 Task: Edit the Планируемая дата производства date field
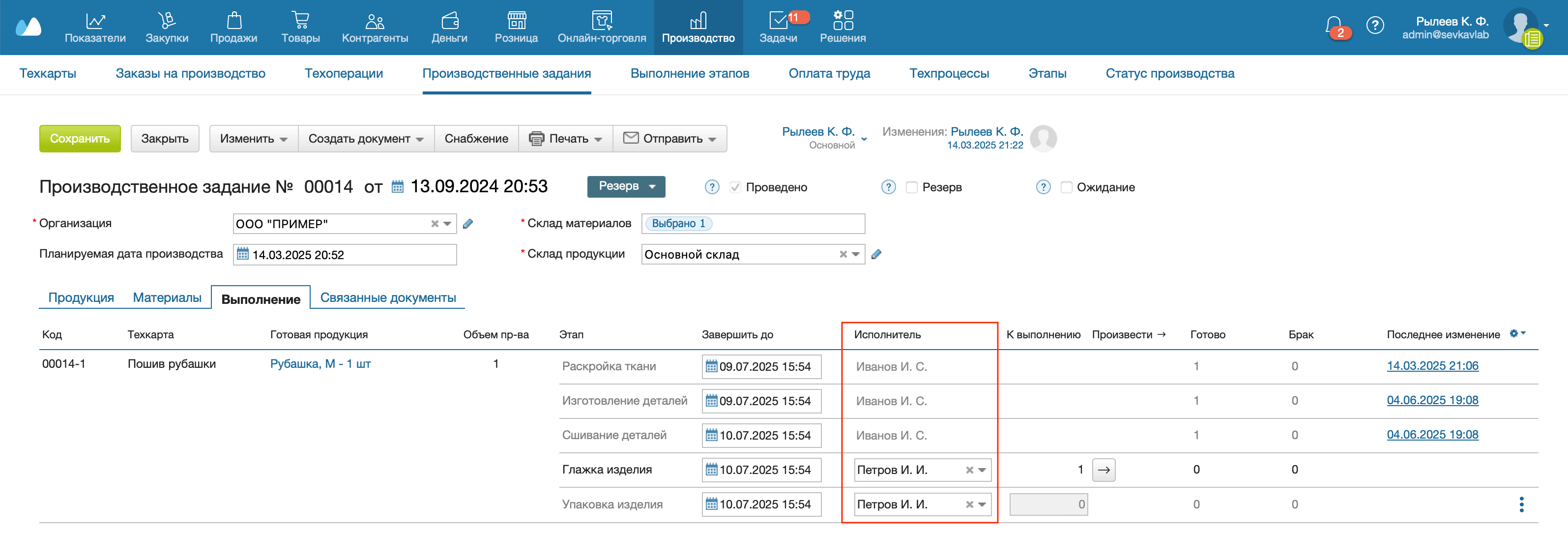tap(345, 254)
